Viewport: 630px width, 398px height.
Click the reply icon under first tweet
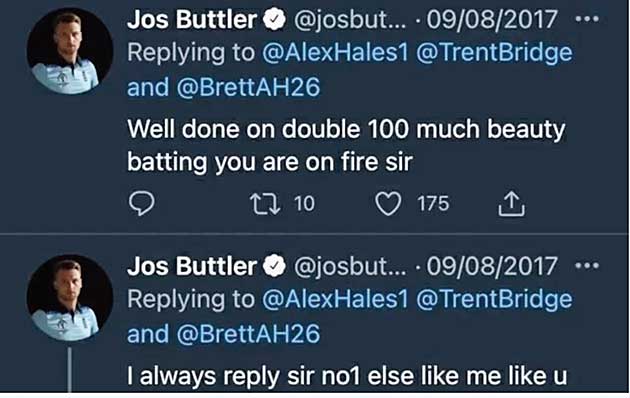tap(141, 203)
